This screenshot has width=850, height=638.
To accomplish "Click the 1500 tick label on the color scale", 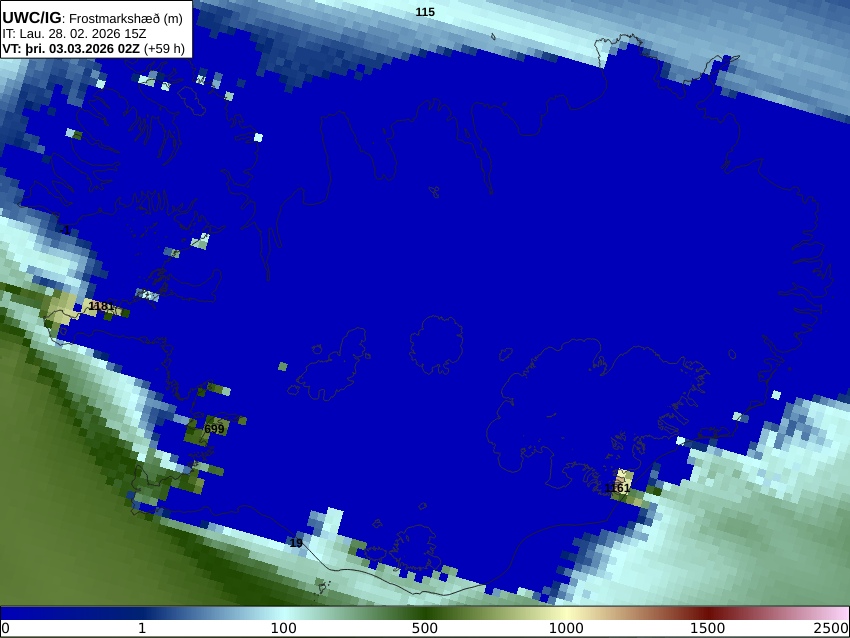I will pos(707,628).
